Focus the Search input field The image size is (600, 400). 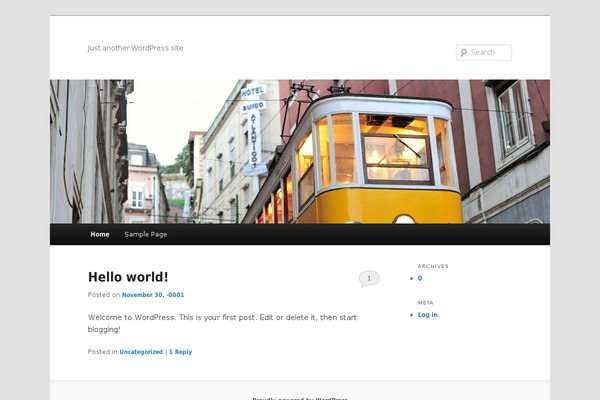coord(484,52)
